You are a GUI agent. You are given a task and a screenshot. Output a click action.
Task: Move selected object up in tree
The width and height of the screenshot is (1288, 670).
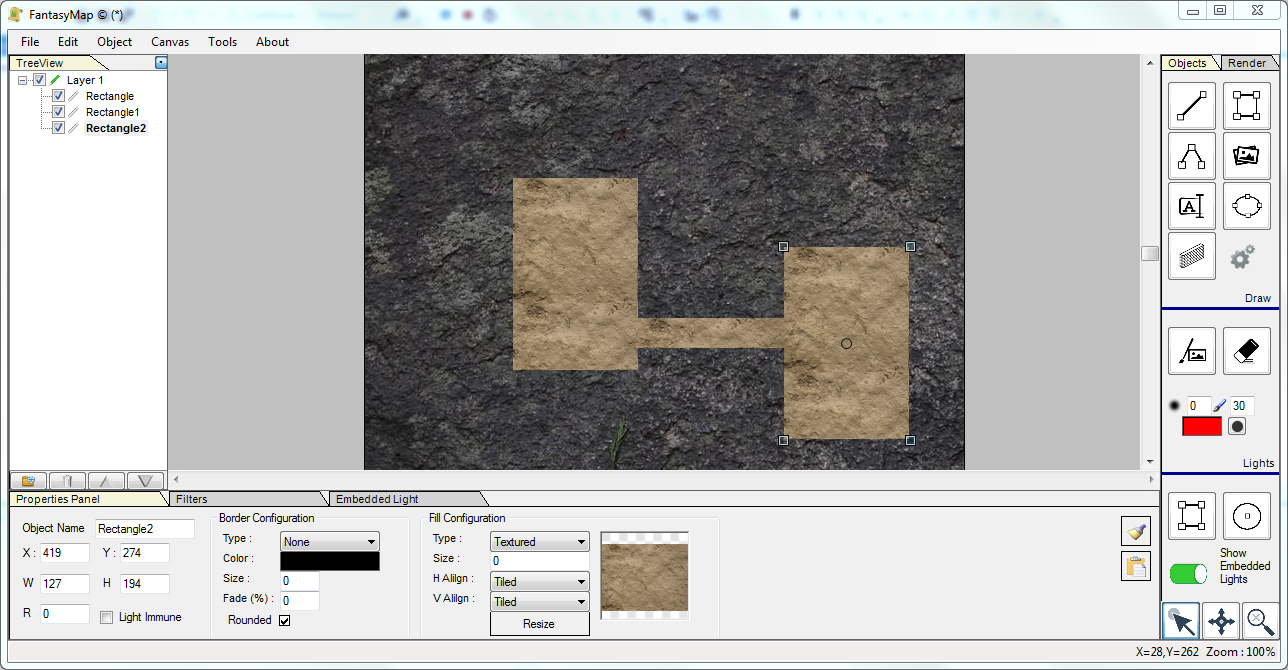pyautogui.click(x=106, y=481)
